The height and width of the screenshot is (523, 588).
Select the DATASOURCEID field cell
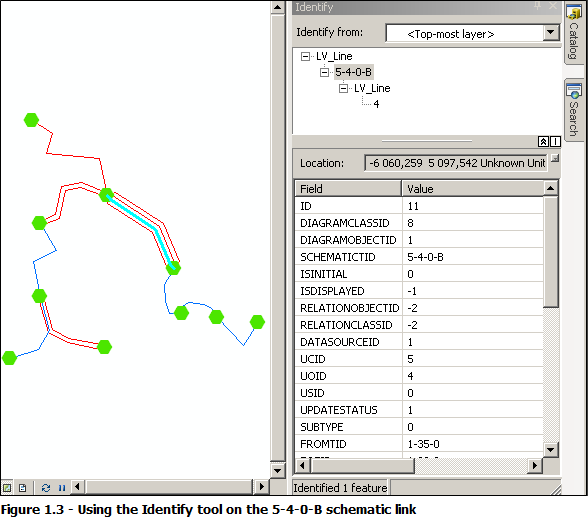point(349,342)
